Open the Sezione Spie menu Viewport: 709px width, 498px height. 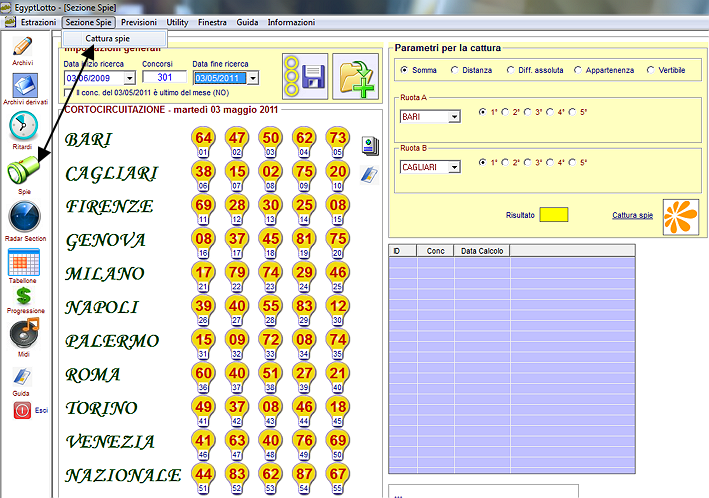coord(88,22)
